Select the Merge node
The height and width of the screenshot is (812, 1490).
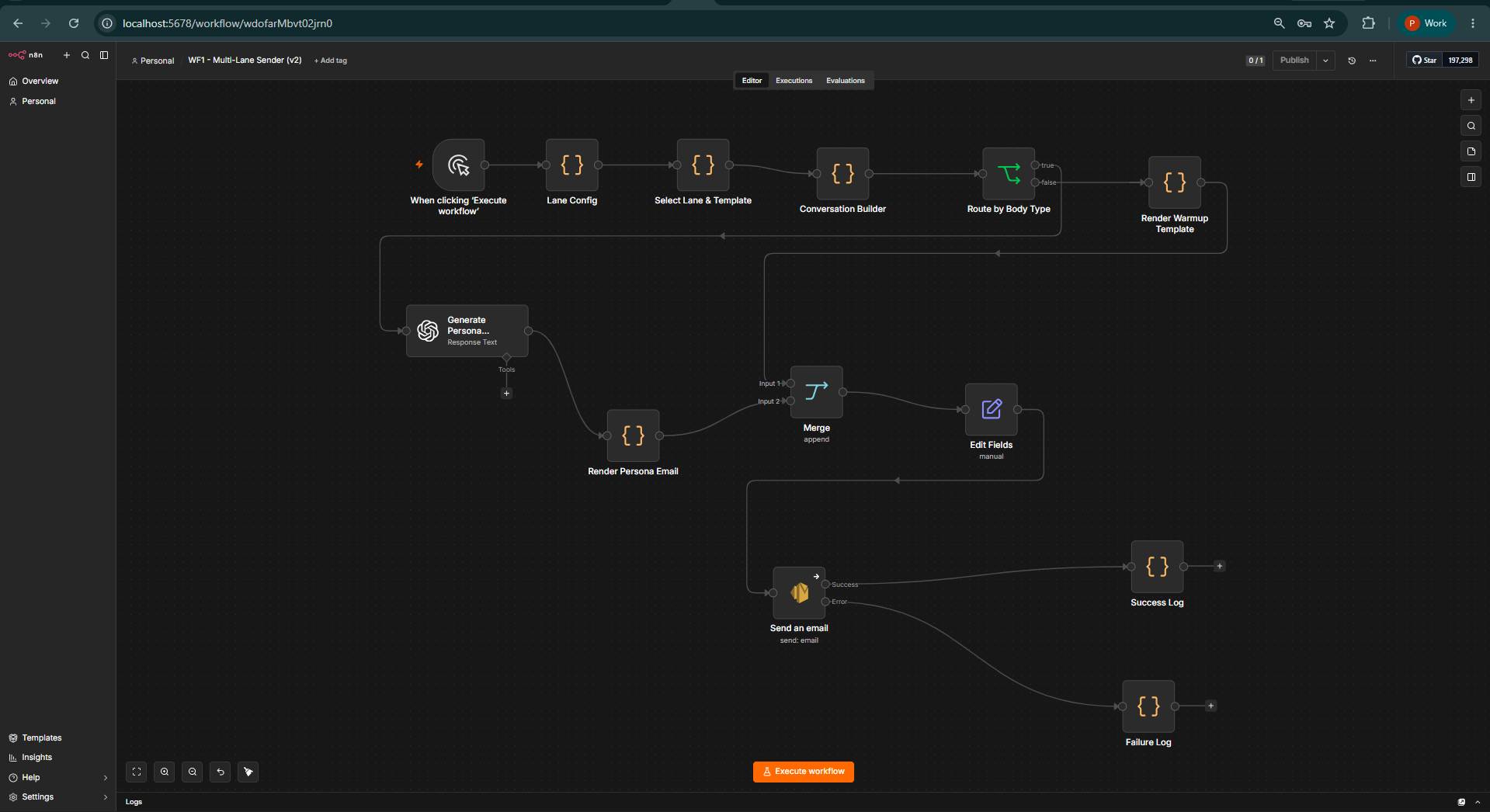[x=816, y=392]
